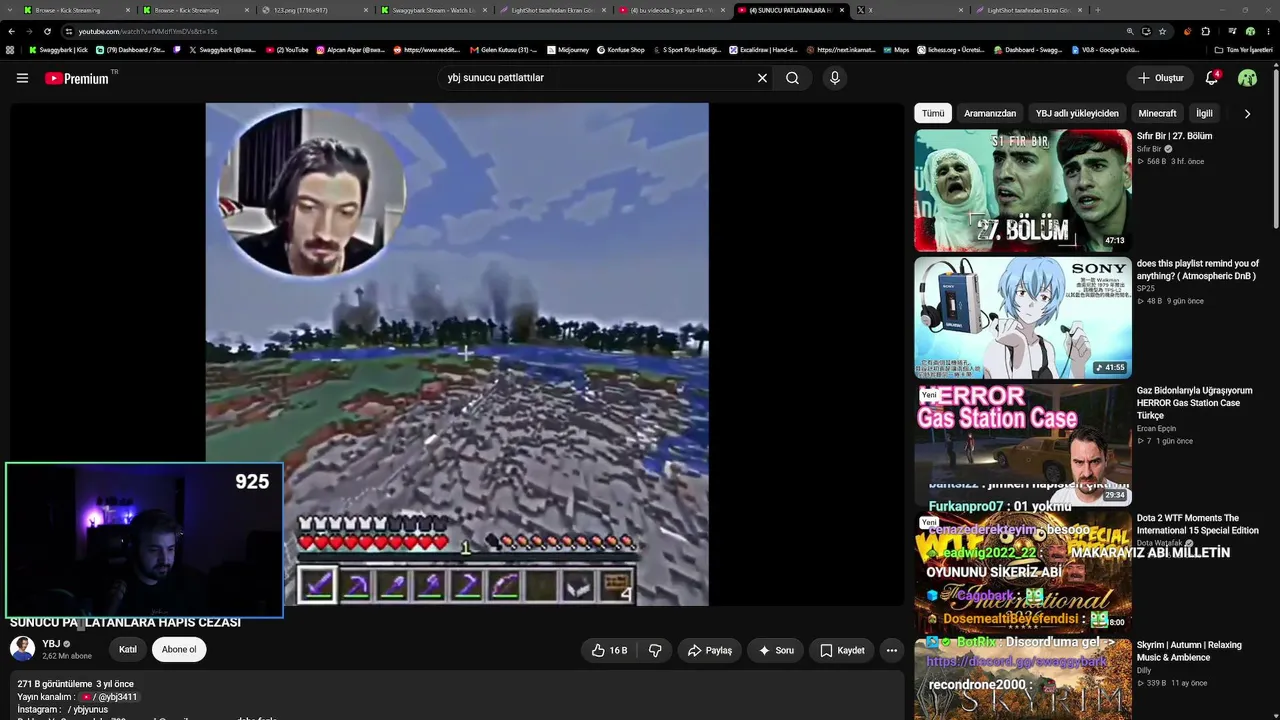Click the Sıfır Bir channel name

(x=1149, y=149)
